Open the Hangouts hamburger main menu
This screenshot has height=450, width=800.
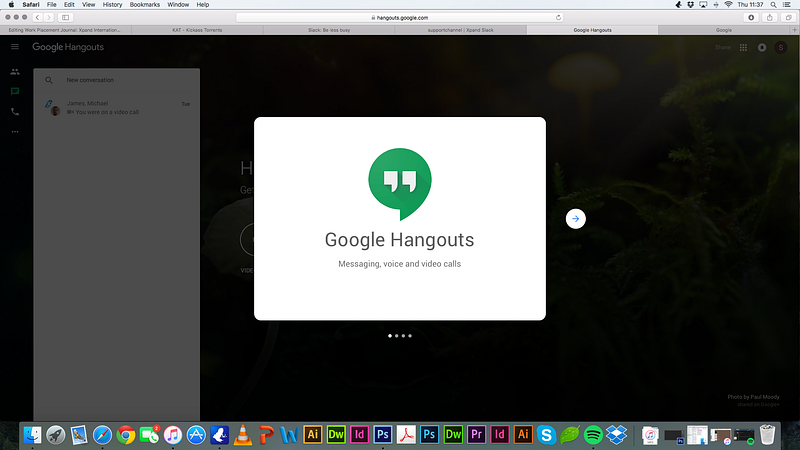coord(15,47)
